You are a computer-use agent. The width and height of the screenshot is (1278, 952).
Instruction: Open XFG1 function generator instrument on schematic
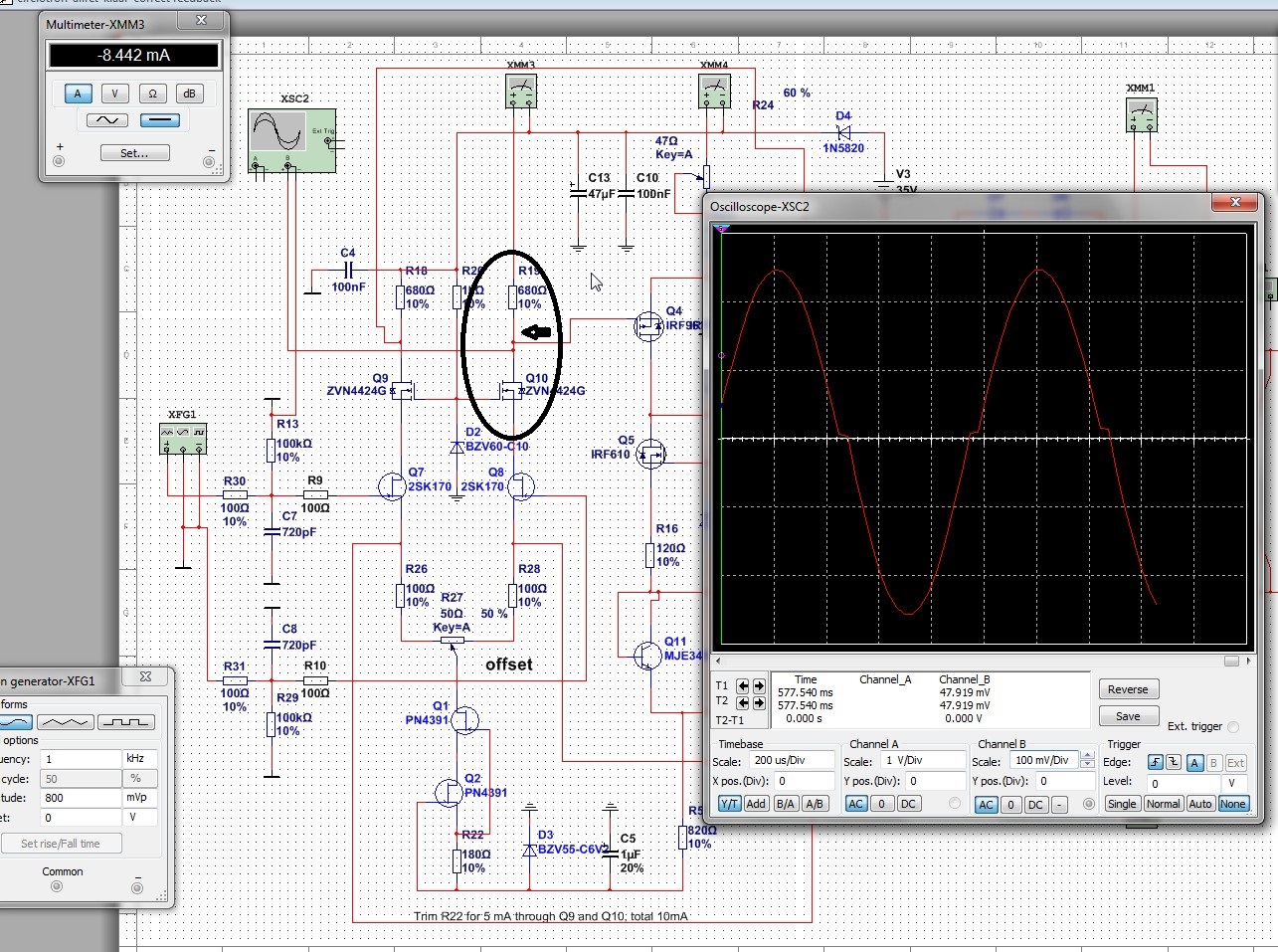click(183, 439)
